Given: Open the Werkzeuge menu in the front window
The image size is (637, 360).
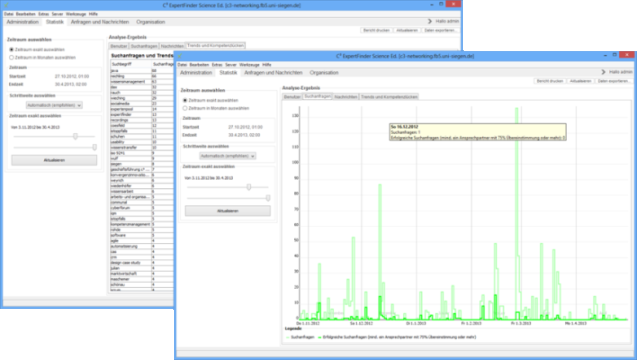Looking at the screenshot, I should point(249,65).
